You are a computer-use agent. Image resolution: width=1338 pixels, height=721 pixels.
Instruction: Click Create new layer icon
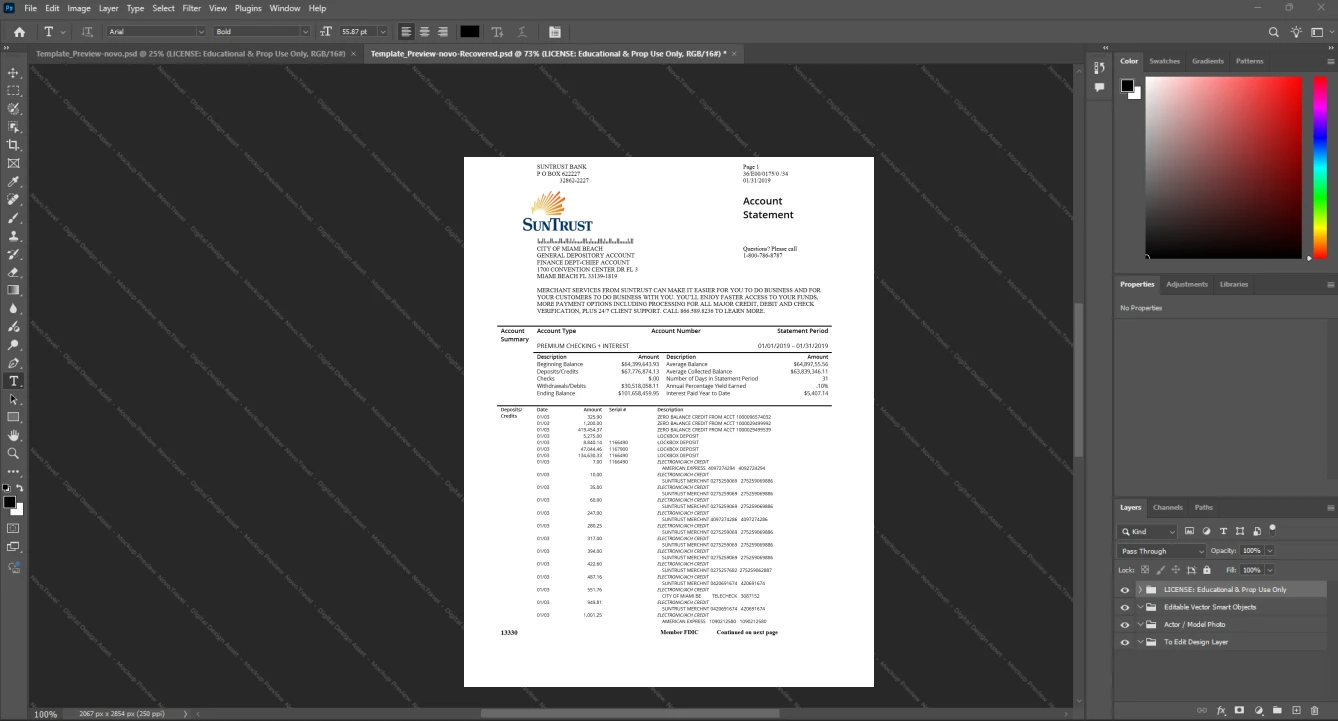pos(1296,710)
